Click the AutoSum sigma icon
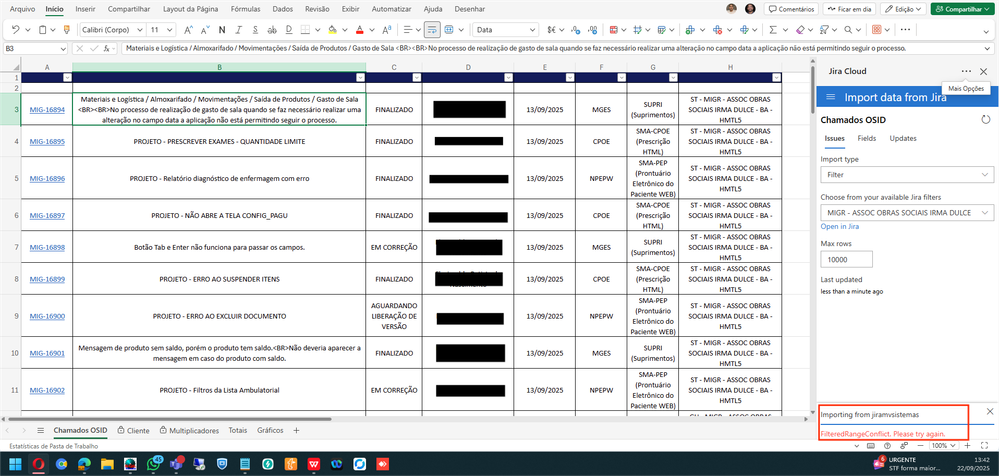999x476 pixels. coord(773,29)
